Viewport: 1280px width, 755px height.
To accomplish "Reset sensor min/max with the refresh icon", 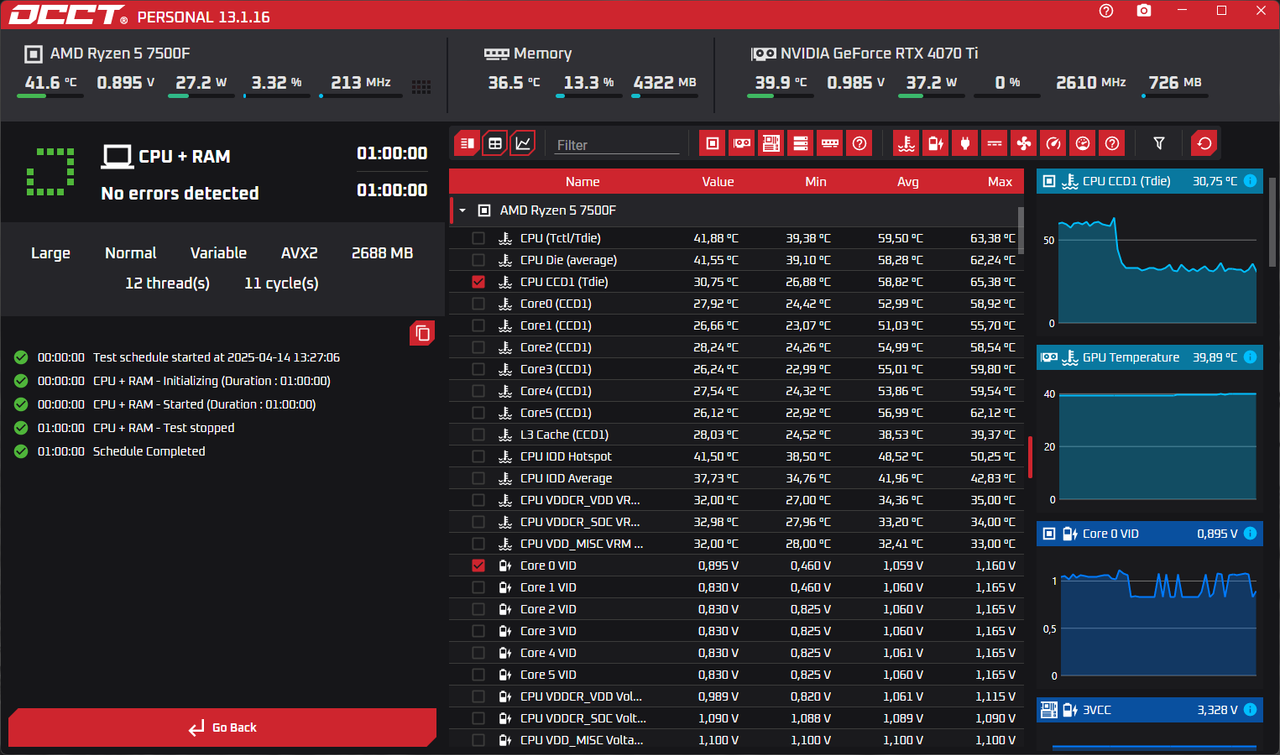I will click(1204, 143).
